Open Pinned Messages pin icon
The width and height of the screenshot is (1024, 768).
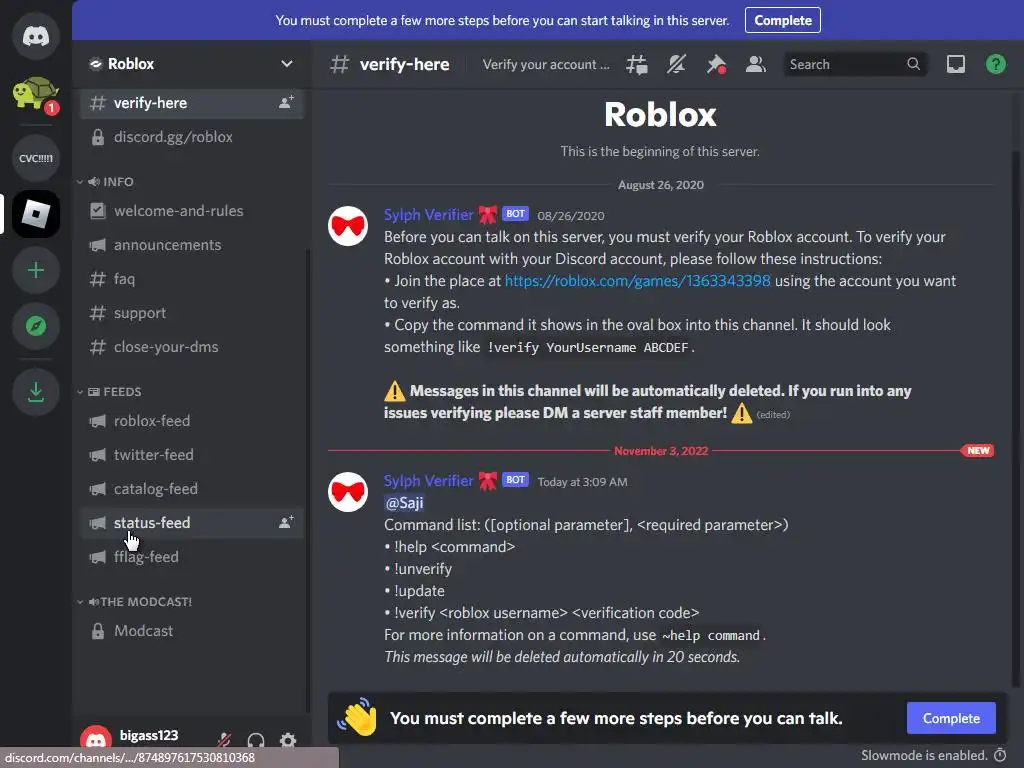point(716,64)
